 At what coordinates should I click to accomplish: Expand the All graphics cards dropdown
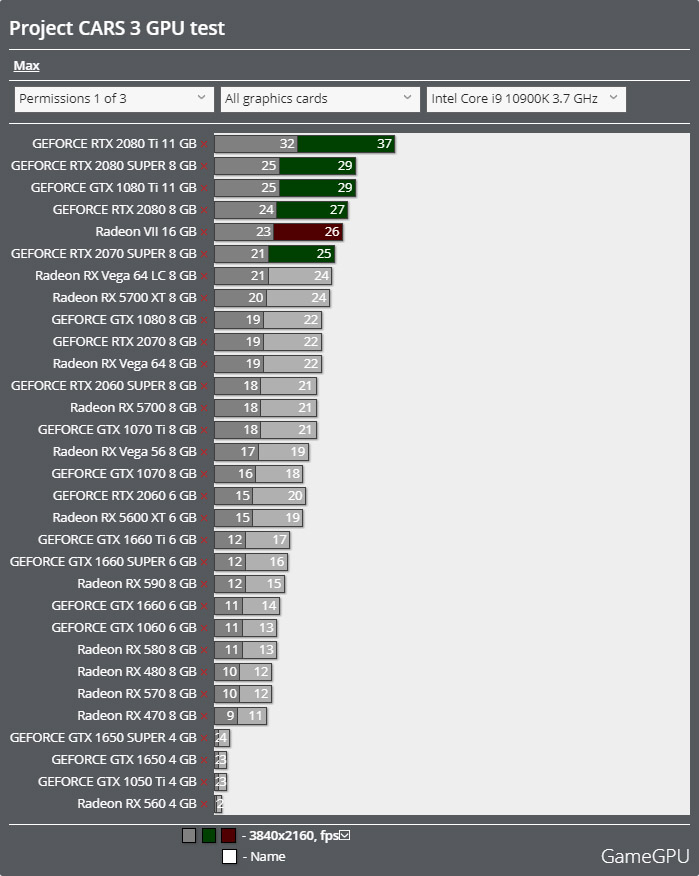(320, 99)
